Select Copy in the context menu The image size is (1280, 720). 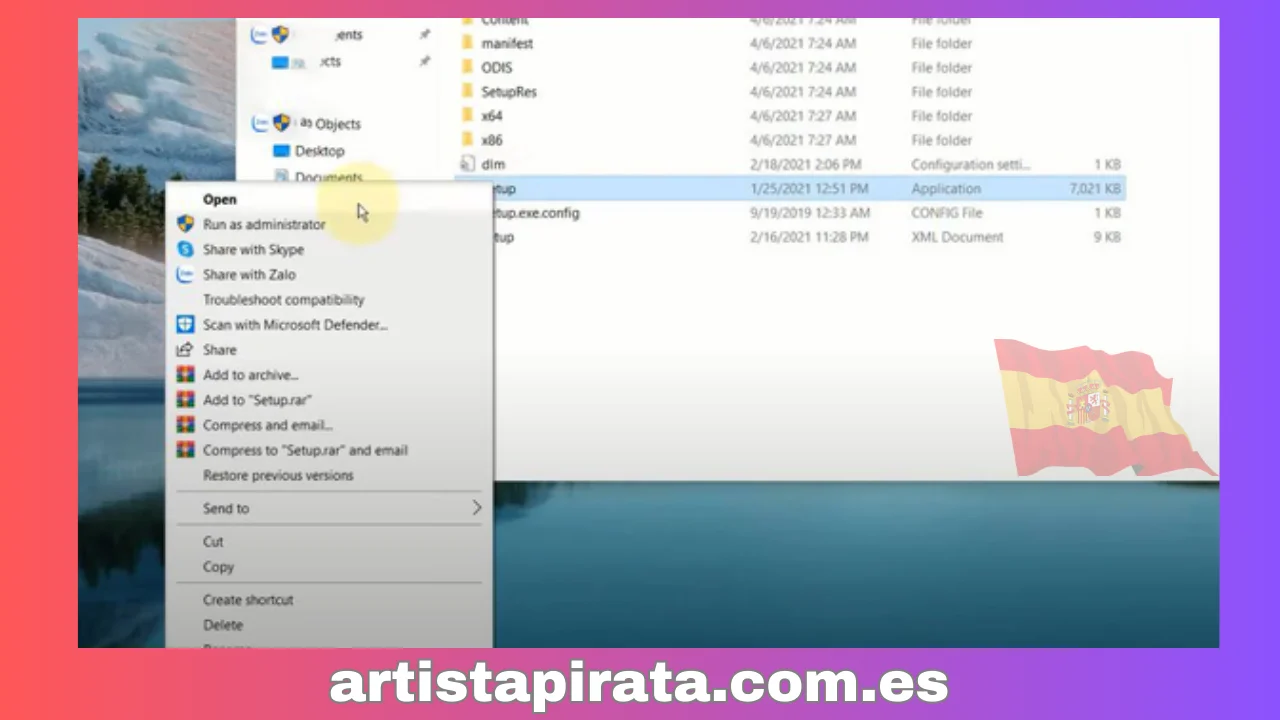218,566
